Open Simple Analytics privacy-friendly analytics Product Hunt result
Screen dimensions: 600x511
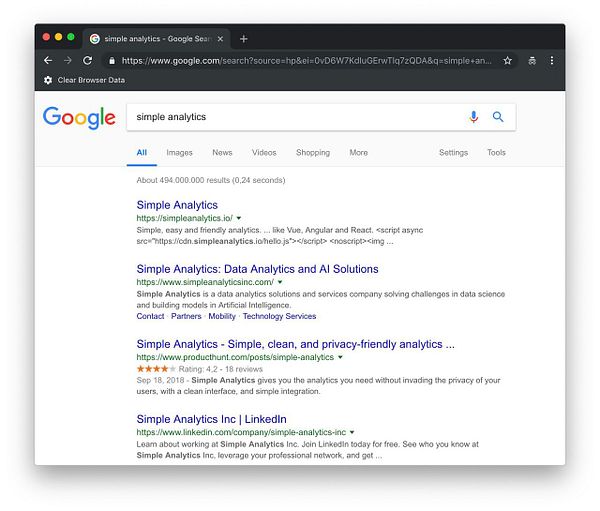(295, 344)
